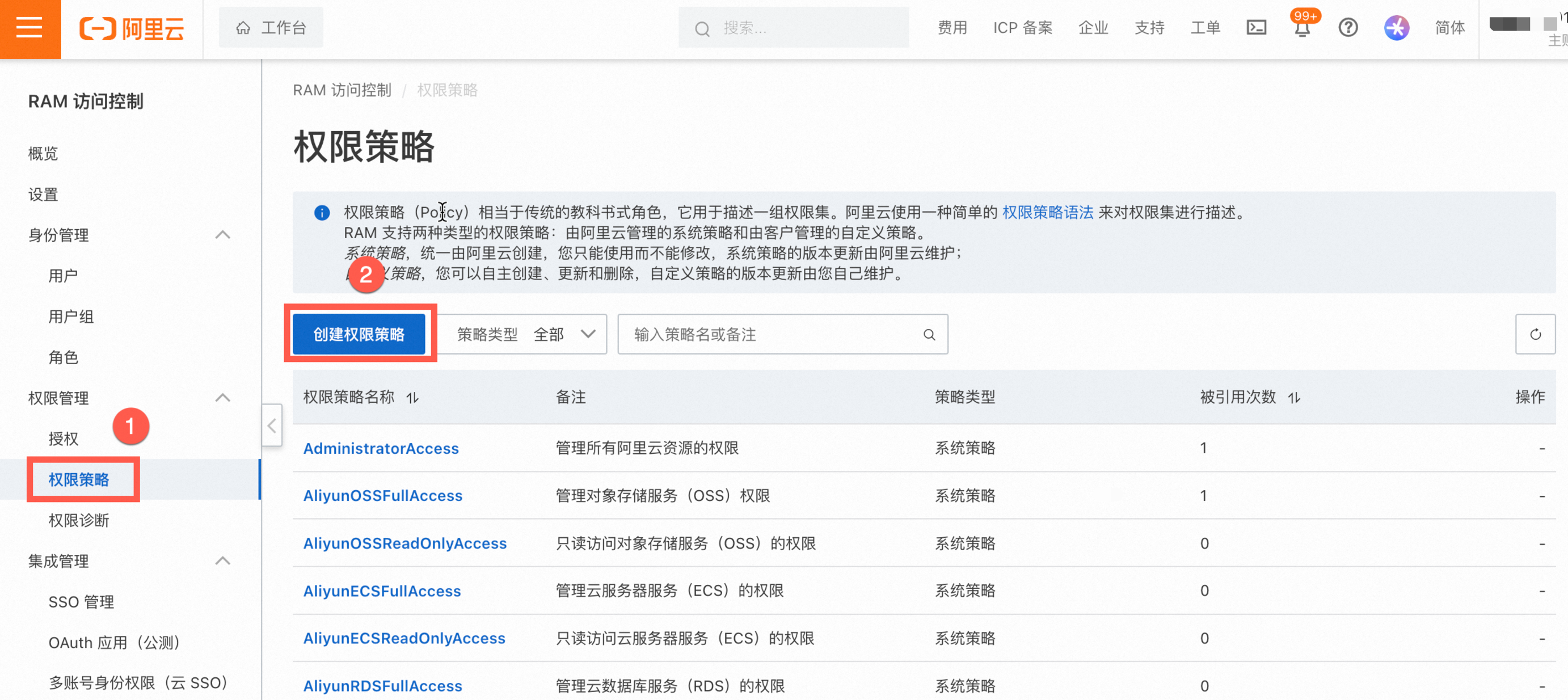Click the 操作 column header
This screenshot has width=1568, height=700.
tap(1530, 398)
